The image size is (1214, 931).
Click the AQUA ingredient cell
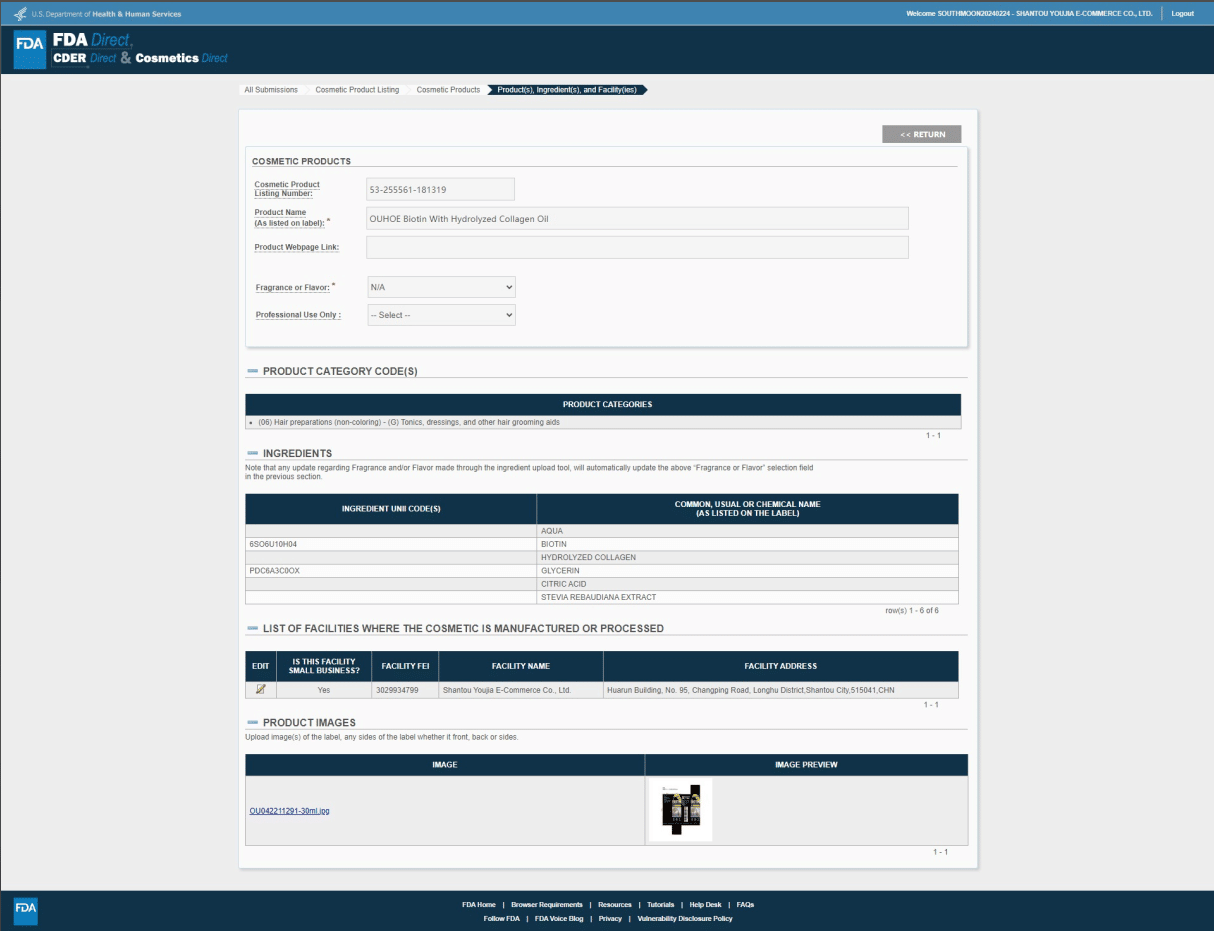coord(747,531)
